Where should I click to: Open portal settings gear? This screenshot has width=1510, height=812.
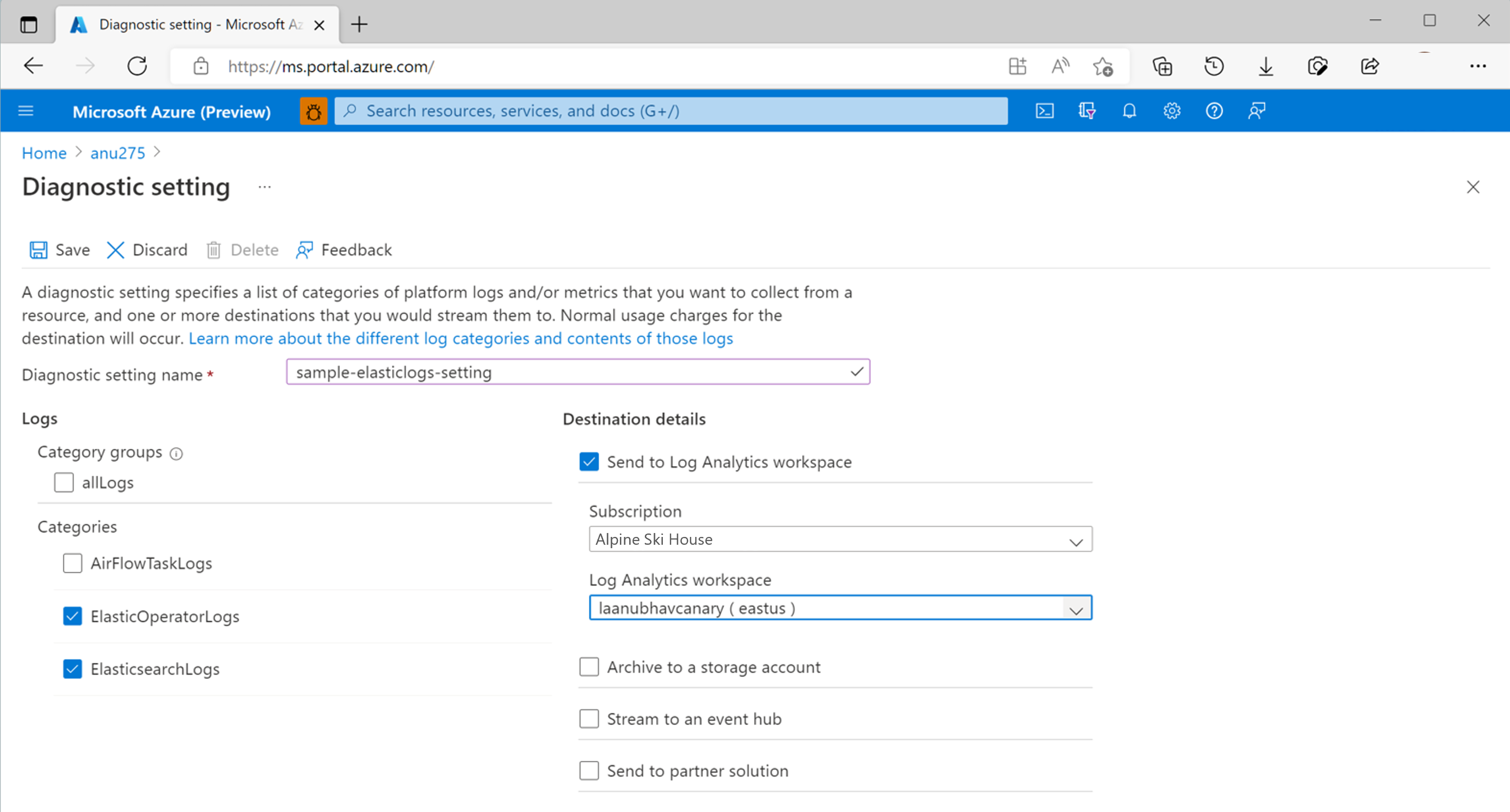[x=1171, y=110]
